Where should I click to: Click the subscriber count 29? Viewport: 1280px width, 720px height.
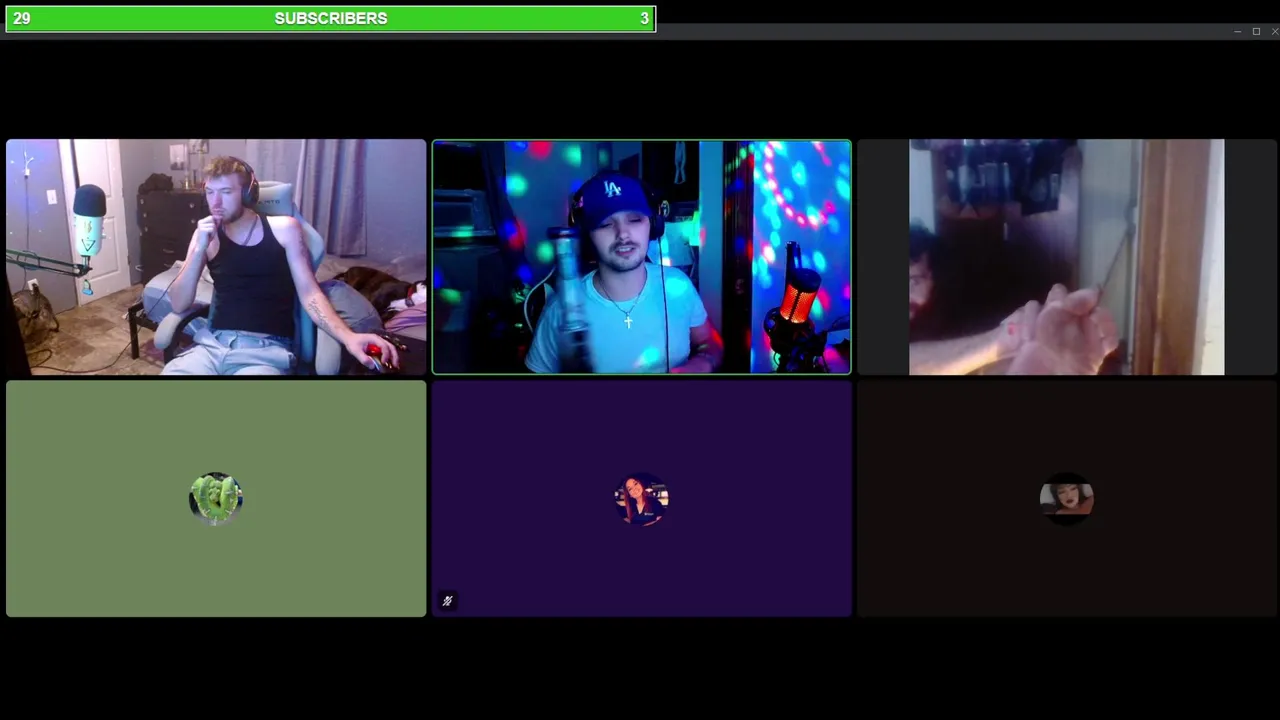click(x=22, y=18)
